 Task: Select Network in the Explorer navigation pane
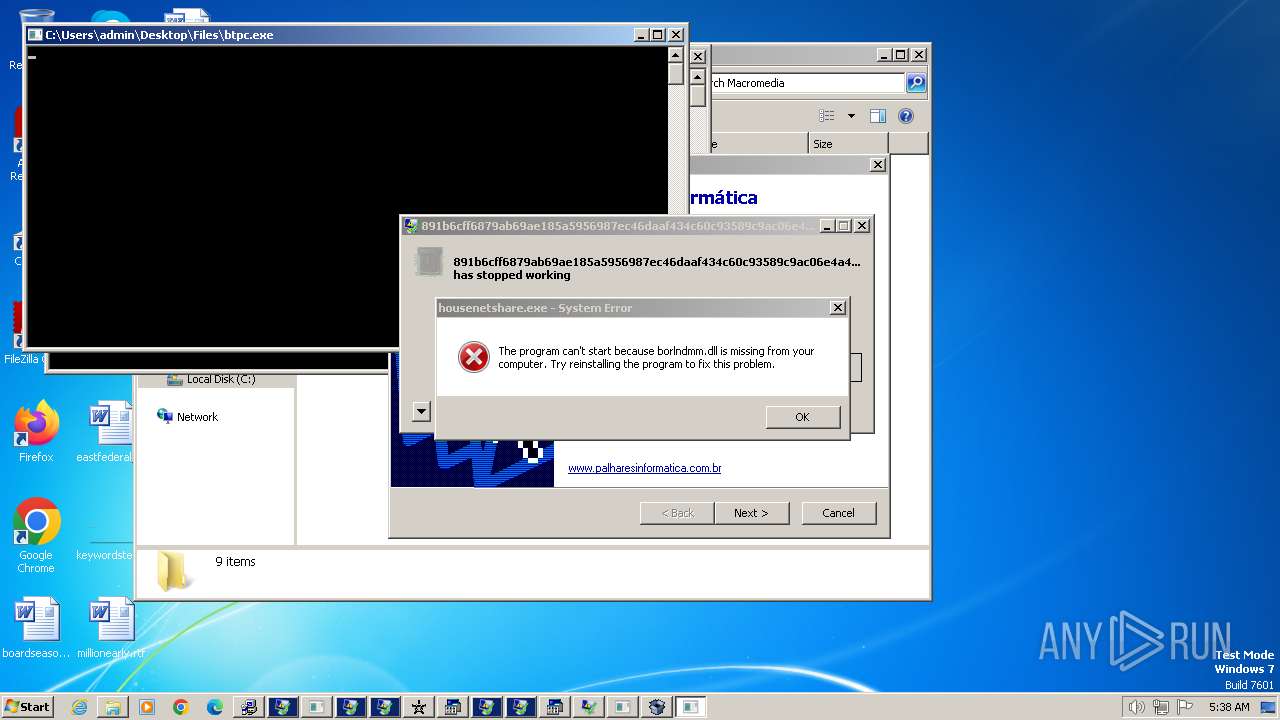coord(187,417)
